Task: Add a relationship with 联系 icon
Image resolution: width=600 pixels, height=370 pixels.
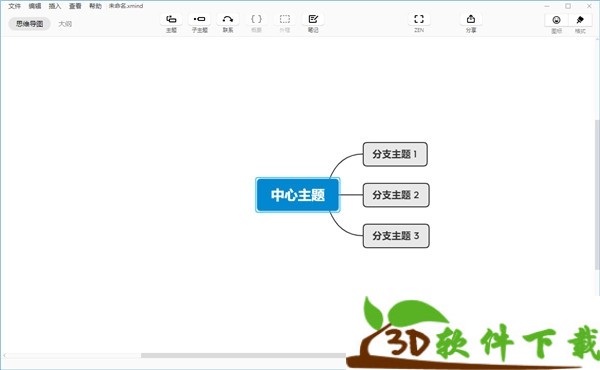Action: (228, 19)
